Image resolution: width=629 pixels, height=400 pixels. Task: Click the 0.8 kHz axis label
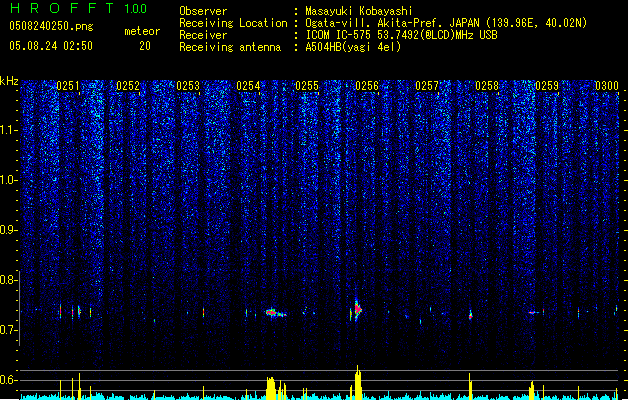9,280
